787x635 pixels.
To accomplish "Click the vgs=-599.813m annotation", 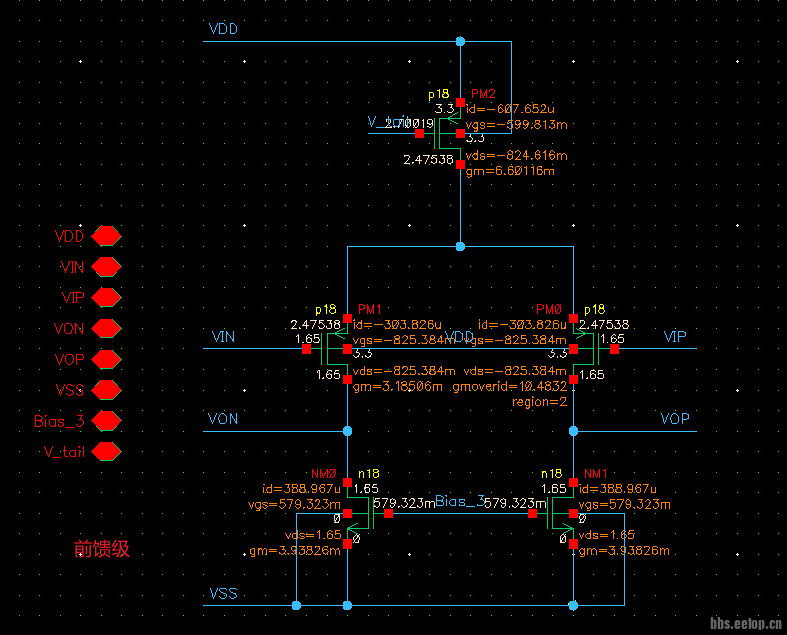I will pyautogui.click(x=516, y=124).
